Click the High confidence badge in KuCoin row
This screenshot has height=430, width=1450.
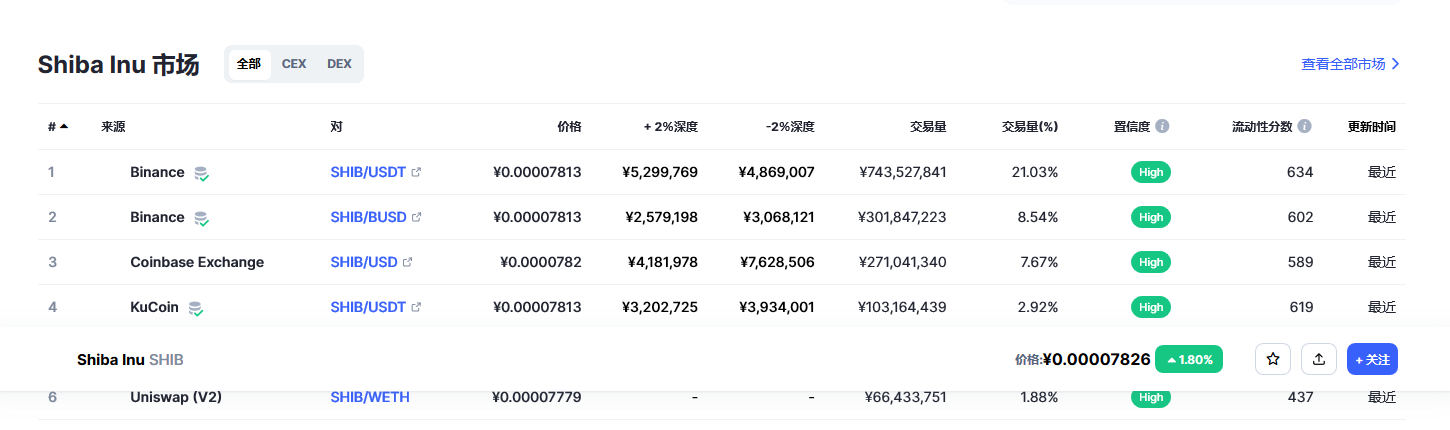pyautogui.click(x=1151, y=307)
